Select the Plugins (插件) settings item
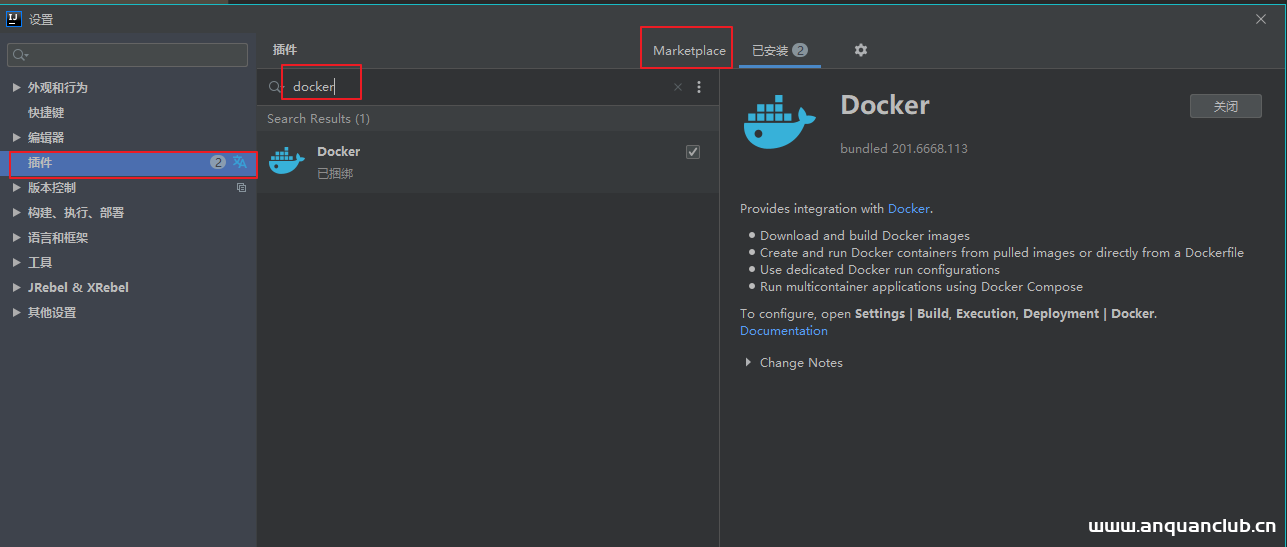The width and height of the screenshot is (1287, 547). click(x=128, y=162)
